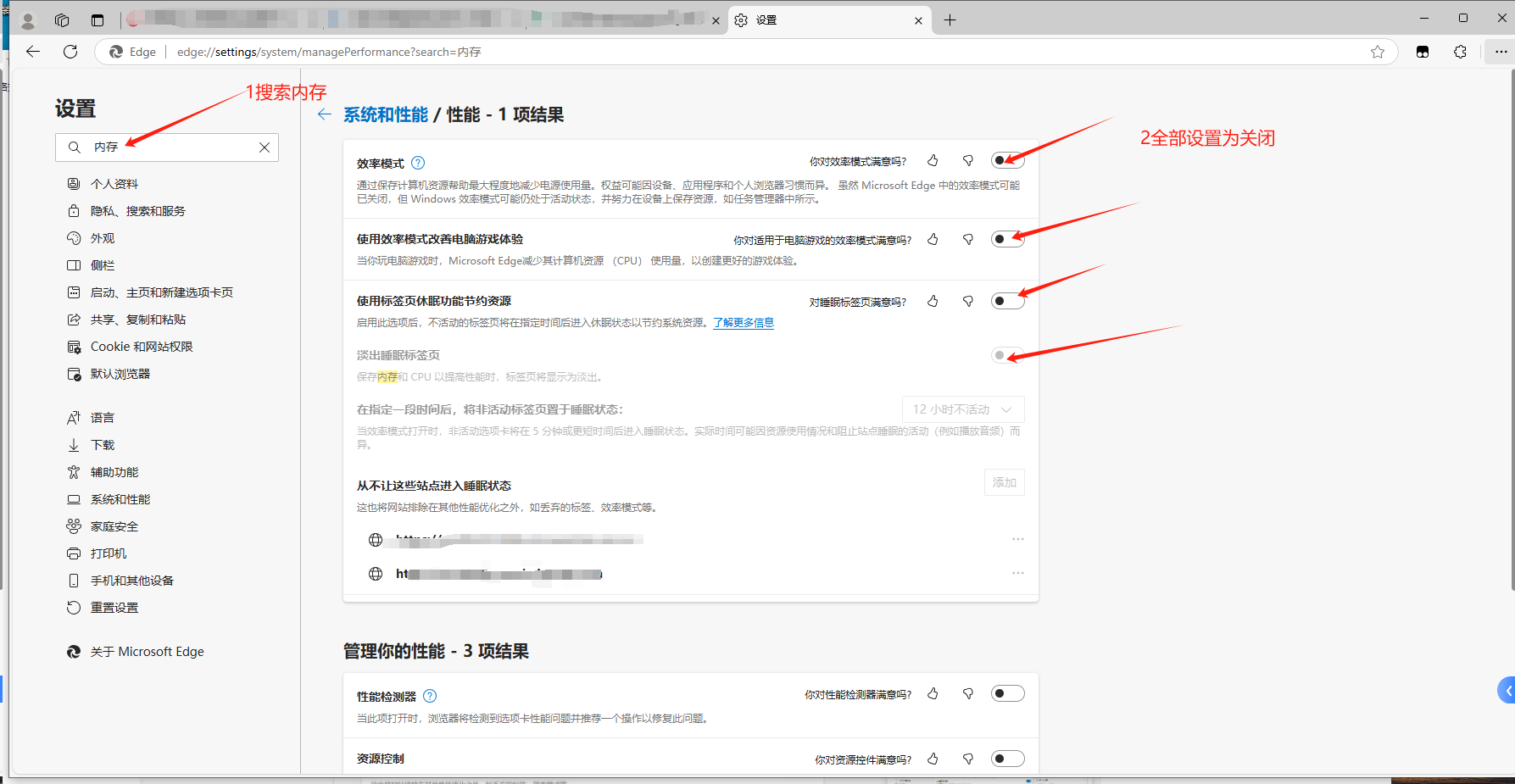Toggle the 效率模式 switch
Viewport: 1515px width, 784px height.
pyautogui.click(x=1007, y=160)
